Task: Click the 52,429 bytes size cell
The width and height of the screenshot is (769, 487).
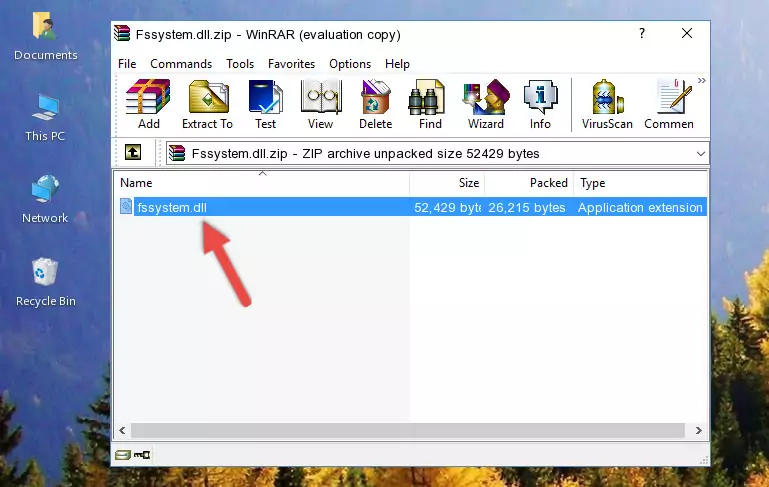Action: (x=447, y=207)
